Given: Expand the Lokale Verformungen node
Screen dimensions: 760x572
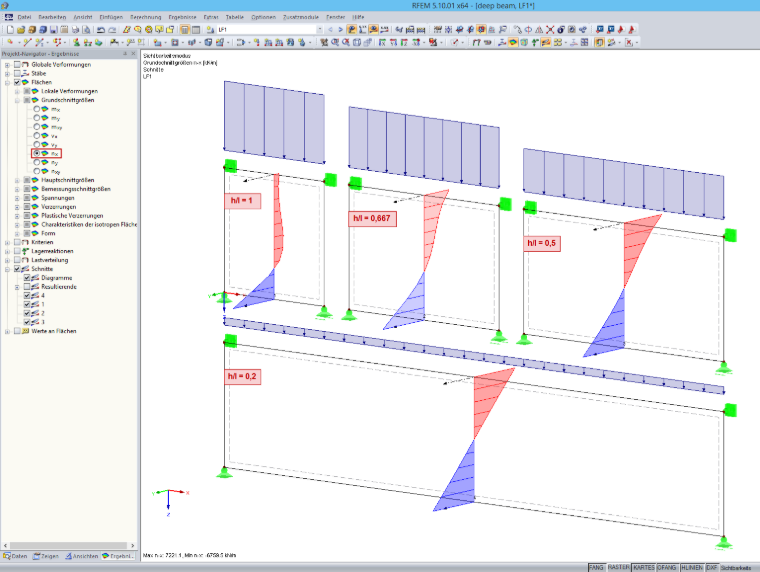Looking at the screenshot, I should (x=17, y=91).
